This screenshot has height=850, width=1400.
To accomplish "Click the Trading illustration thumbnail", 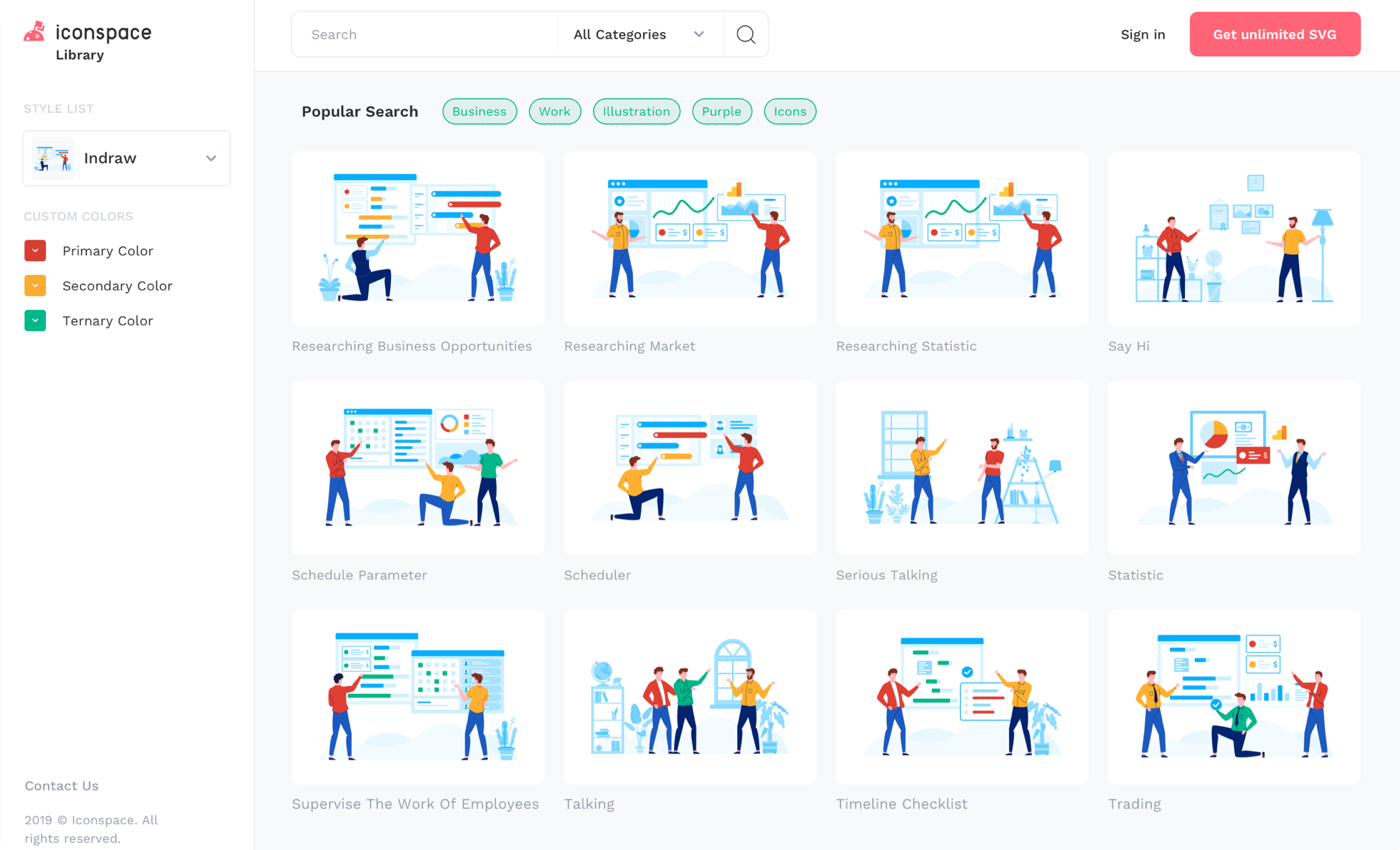I will 1234,697.
